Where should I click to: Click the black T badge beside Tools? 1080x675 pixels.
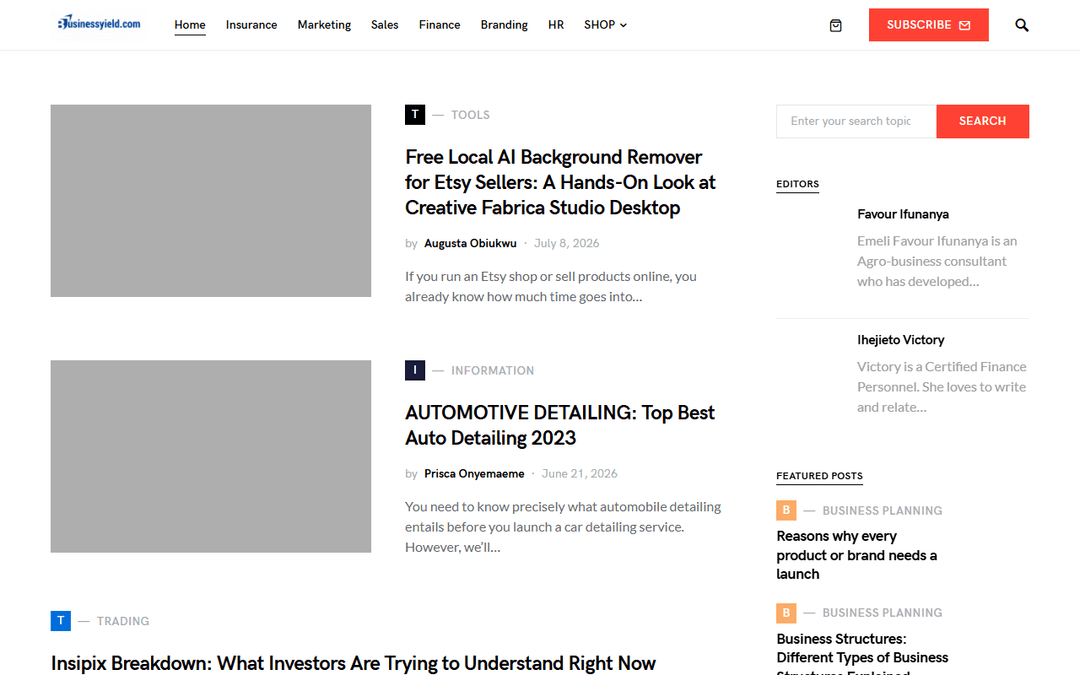coord(415,114)
